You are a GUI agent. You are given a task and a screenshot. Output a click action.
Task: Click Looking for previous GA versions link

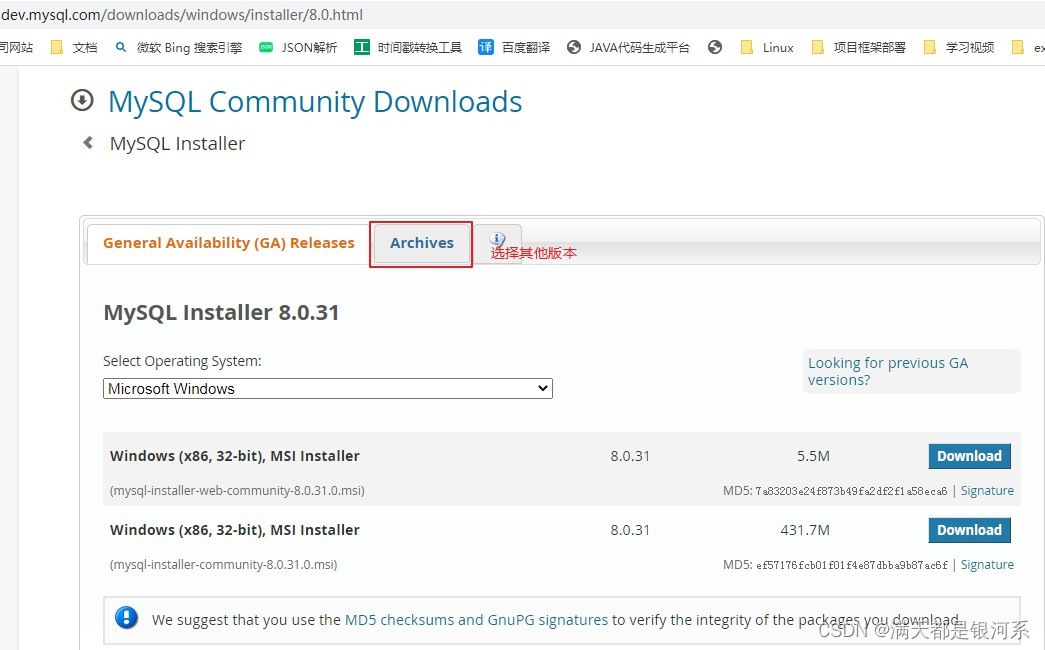click(888, 371)
